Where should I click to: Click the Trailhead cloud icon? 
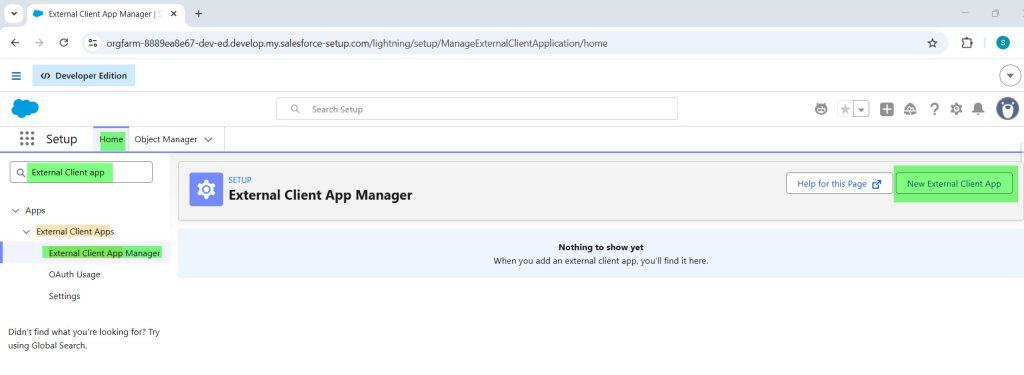(x=910, y=109)
